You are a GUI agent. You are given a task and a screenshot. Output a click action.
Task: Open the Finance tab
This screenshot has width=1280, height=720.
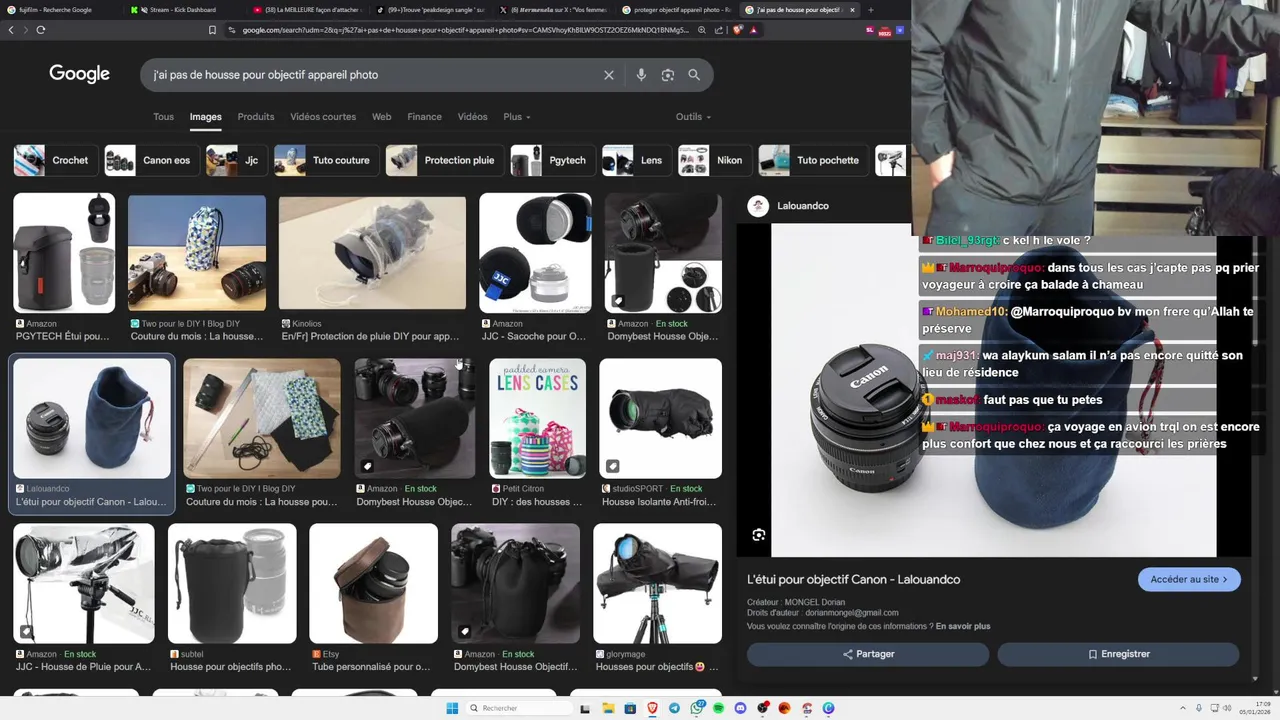pyautogui.click(x=424, y=117)
